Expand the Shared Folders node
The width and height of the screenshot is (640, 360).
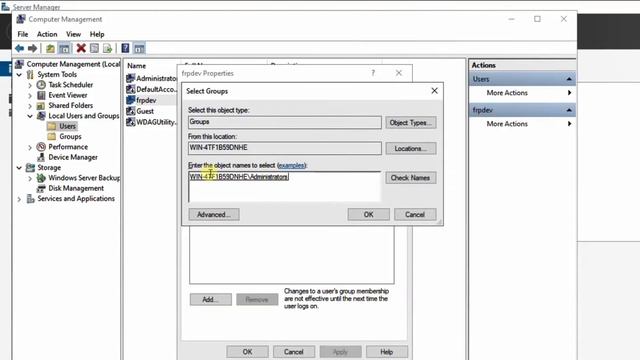(x=30, y=106)
